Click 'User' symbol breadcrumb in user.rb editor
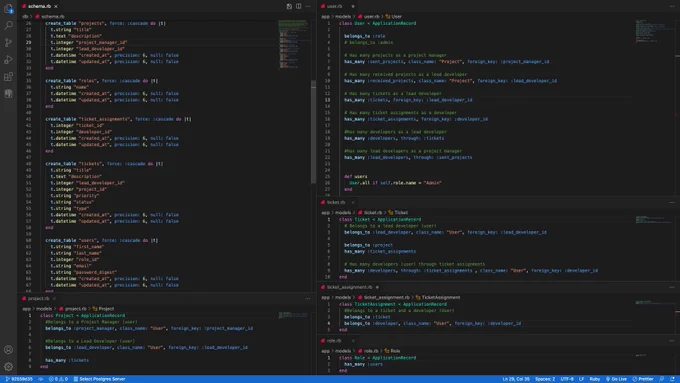680x383 pixels. coord(396,16)
